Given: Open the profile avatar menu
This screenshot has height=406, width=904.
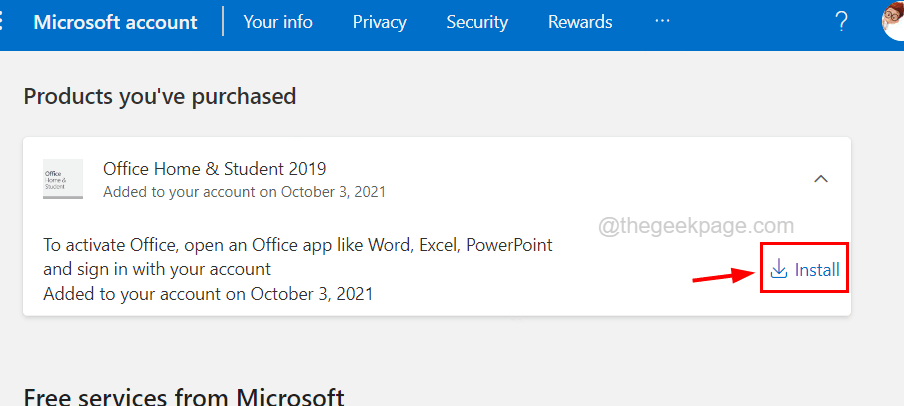Looking at the screenshot, I should (x=894, y=20).
